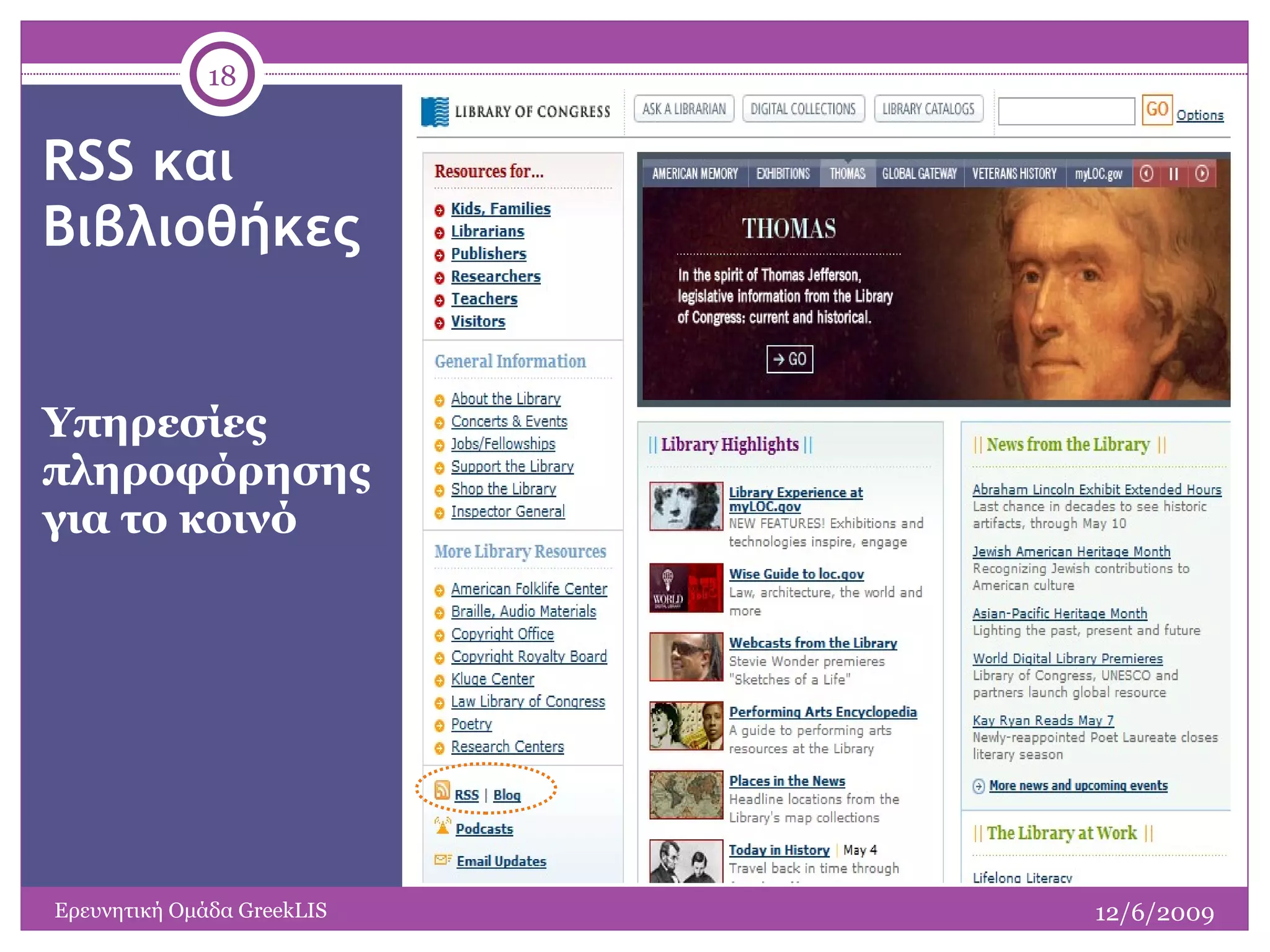Click arrow icon beside More news link
Image resolution: width=1270 pixels, height=952 pixels.
(x=979, y=786)
